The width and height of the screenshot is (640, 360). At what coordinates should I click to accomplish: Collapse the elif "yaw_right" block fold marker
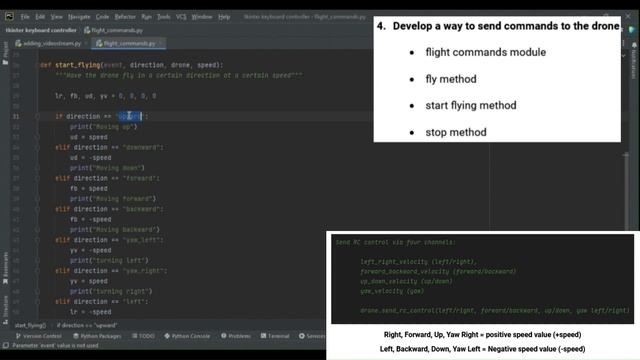click(x=37, y=271)
